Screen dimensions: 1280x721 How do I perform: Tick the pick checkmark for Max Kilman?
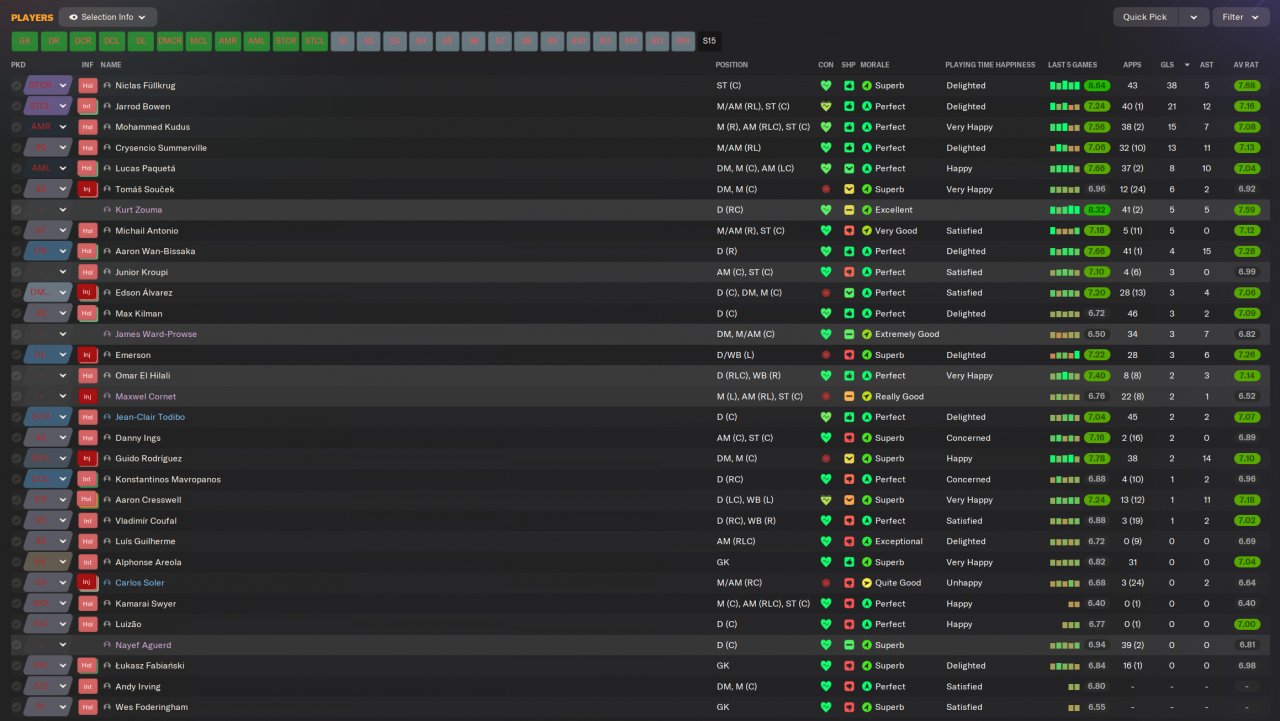click(17, 314)
